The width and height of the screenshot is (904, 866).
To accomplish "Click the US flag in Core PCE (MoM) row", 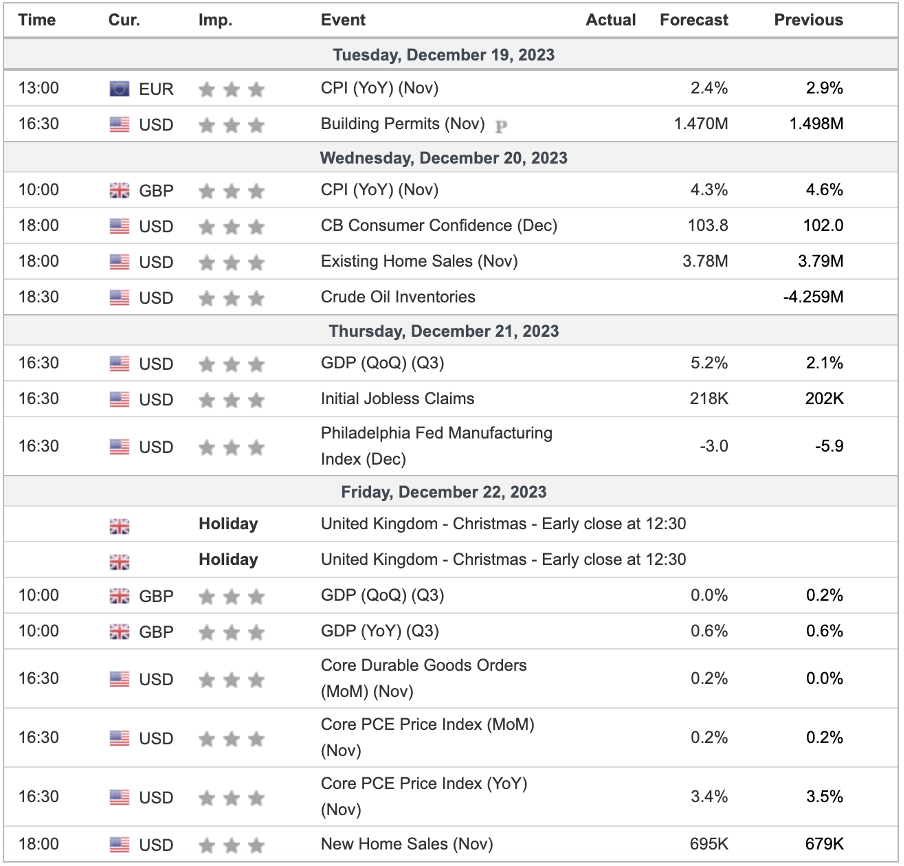I will [119, 738].
